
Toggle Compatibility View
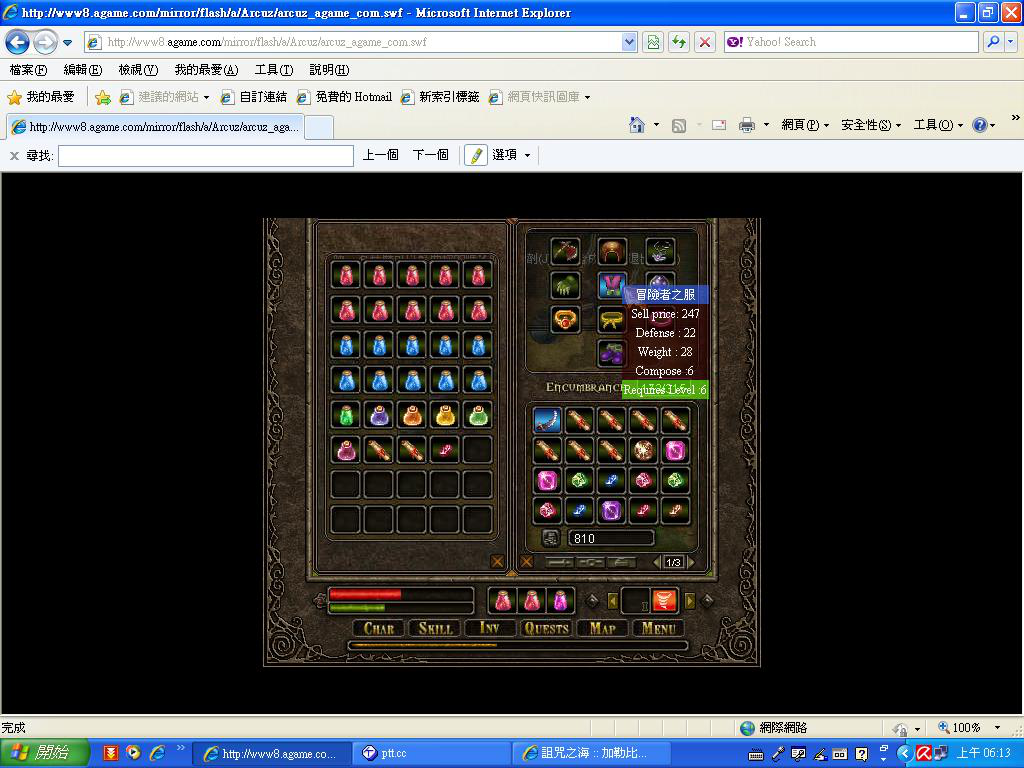tap(653, 42)
